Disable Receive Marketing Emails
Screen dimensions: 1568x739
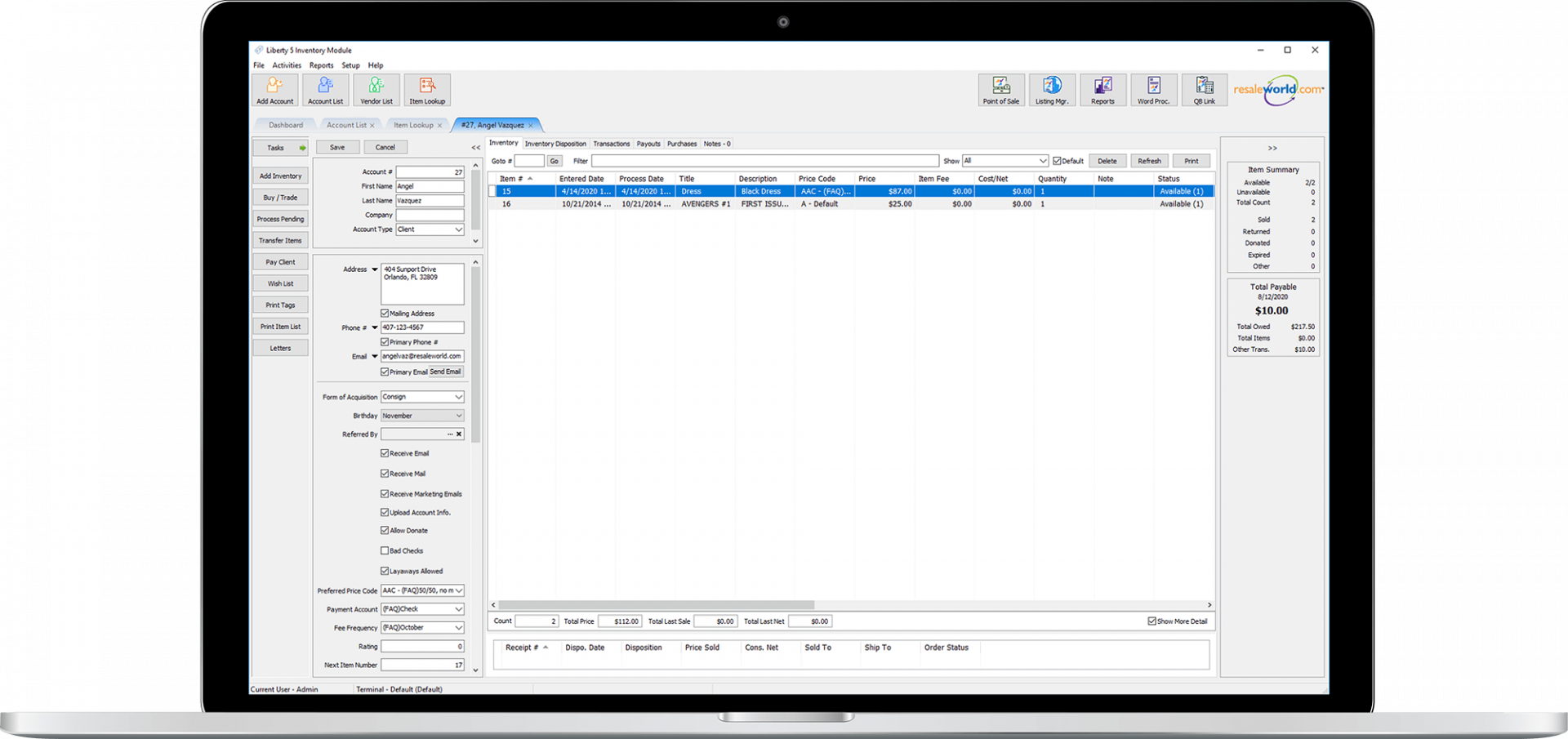tap(385, 493)
